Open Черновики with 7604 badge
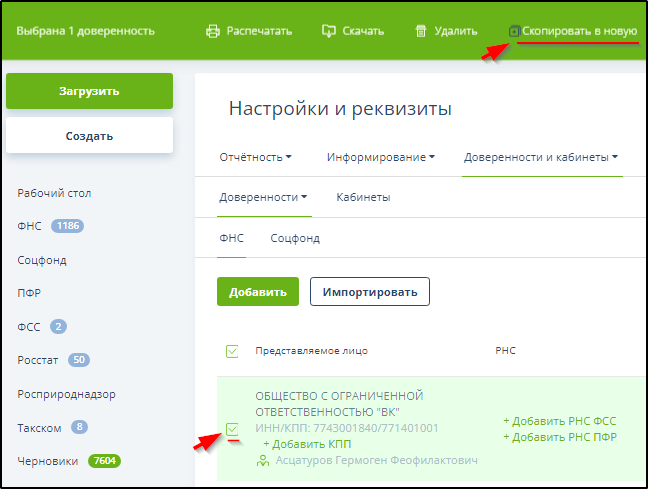 (x=68, y=461)
